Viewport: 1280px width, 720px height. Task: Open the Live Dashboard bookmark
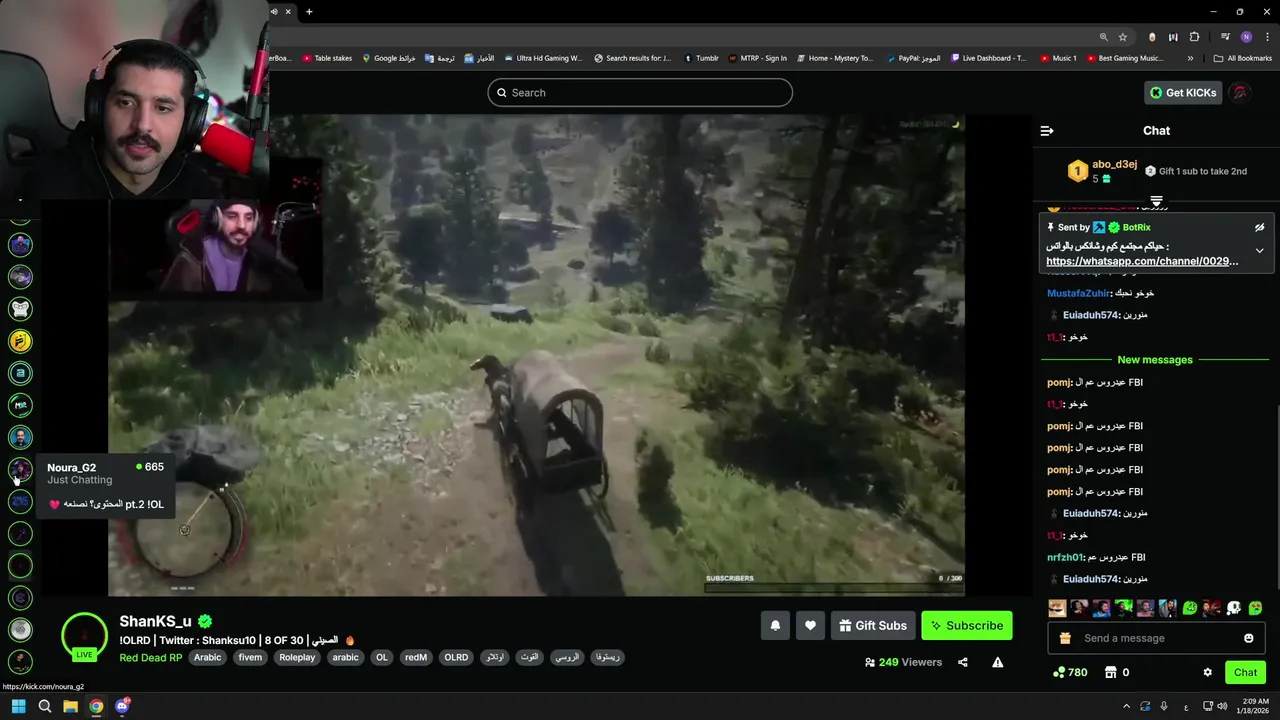click(x=988, y=58)
